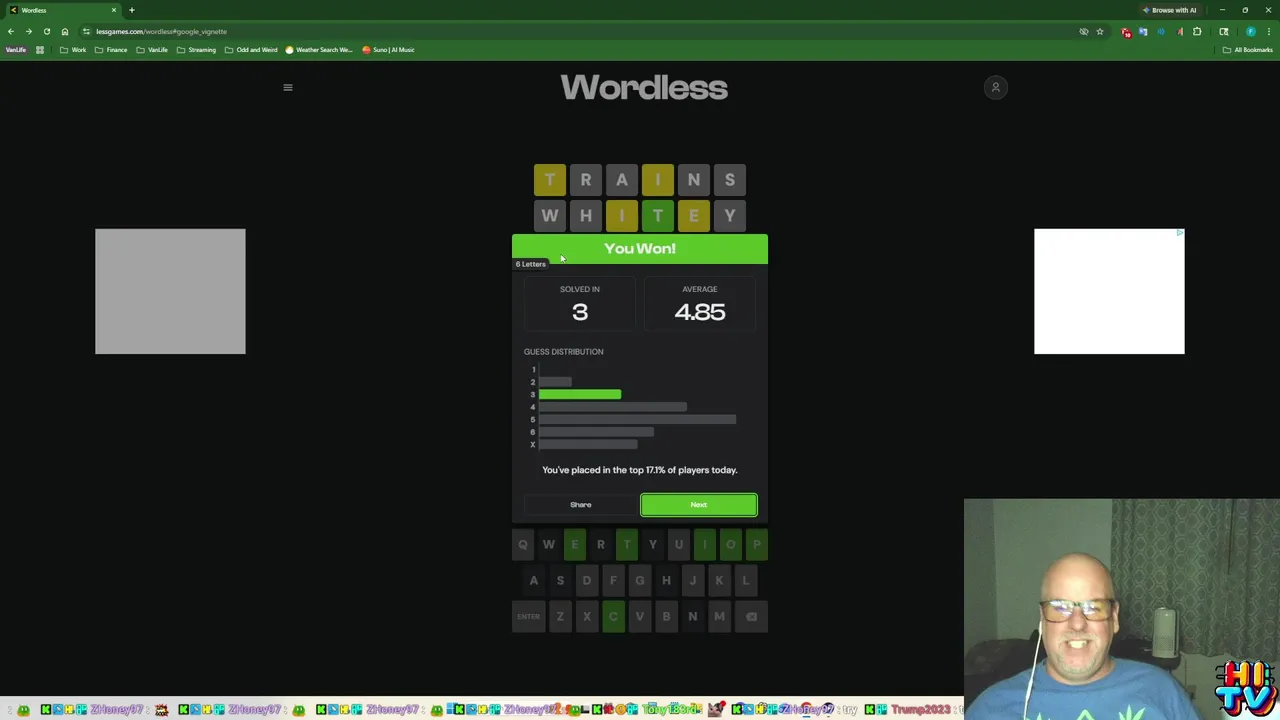Click the A key on on-screen keyboard
The height and width of the screenshot is (720, 1280).
(x=533, y=581)
